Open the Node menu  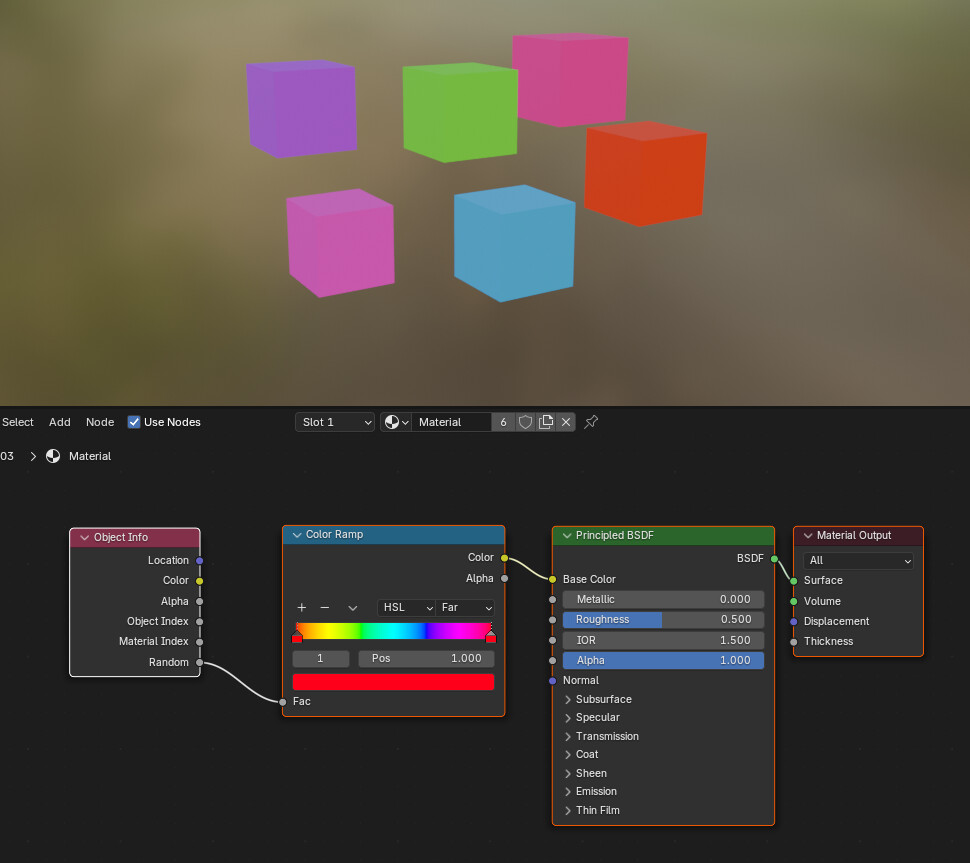pos(100,422)
